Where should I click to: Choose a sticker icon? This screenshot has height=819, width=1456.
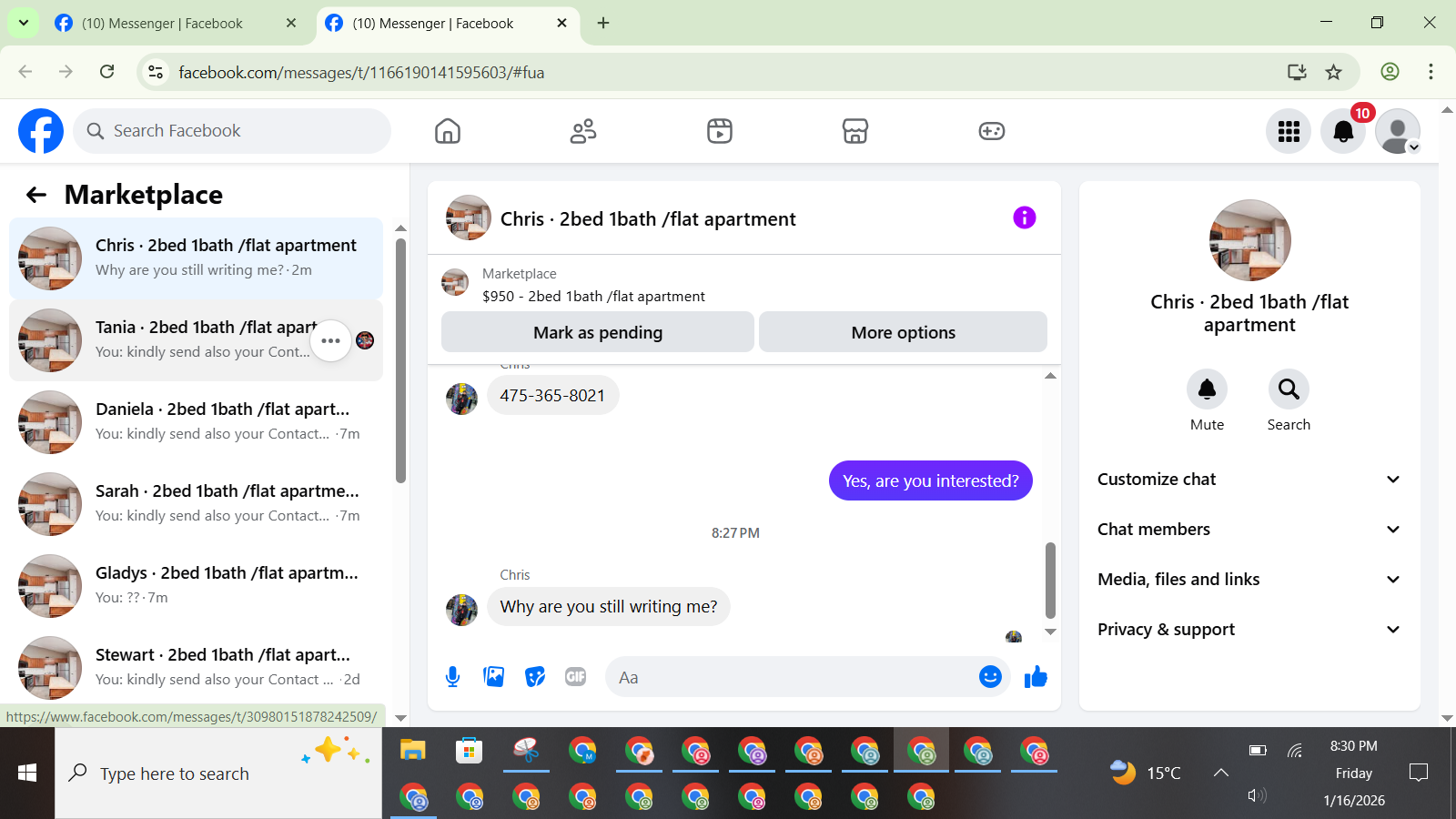[535, 677]
